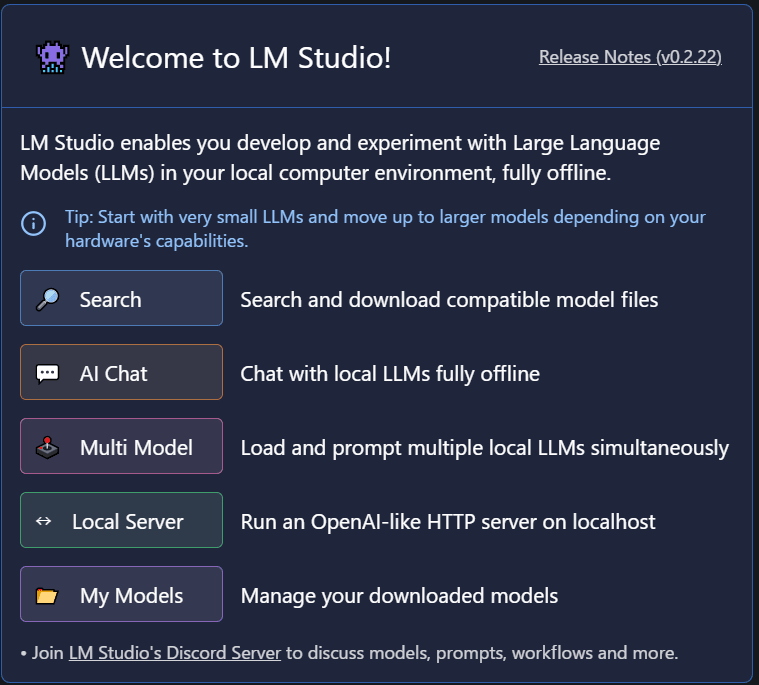
Task: Follow the LM Studio's Discord Server link
Action: [x=175, y=653]
